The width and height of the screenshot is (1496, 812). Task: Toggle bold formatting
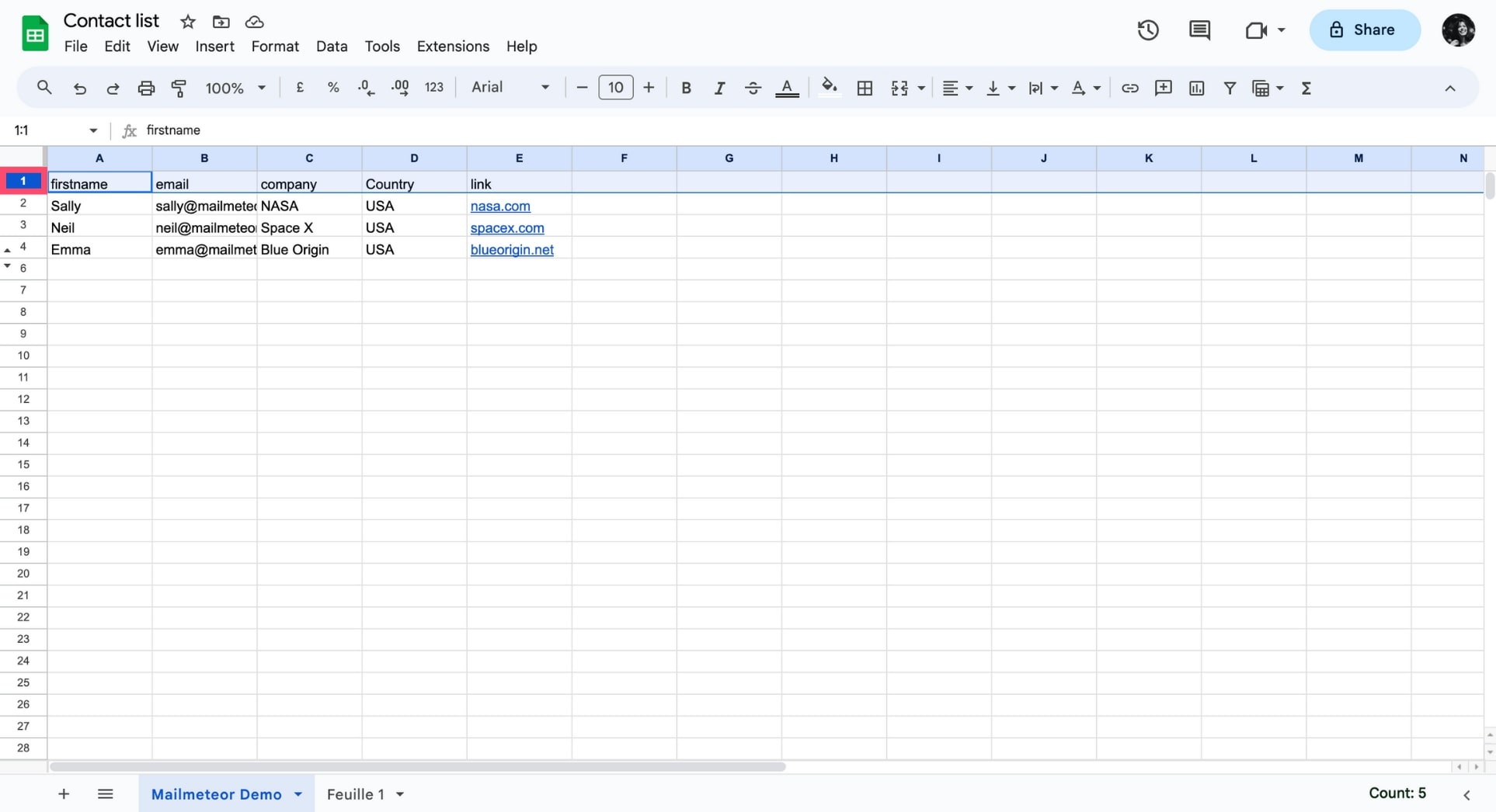coord(686,88)
